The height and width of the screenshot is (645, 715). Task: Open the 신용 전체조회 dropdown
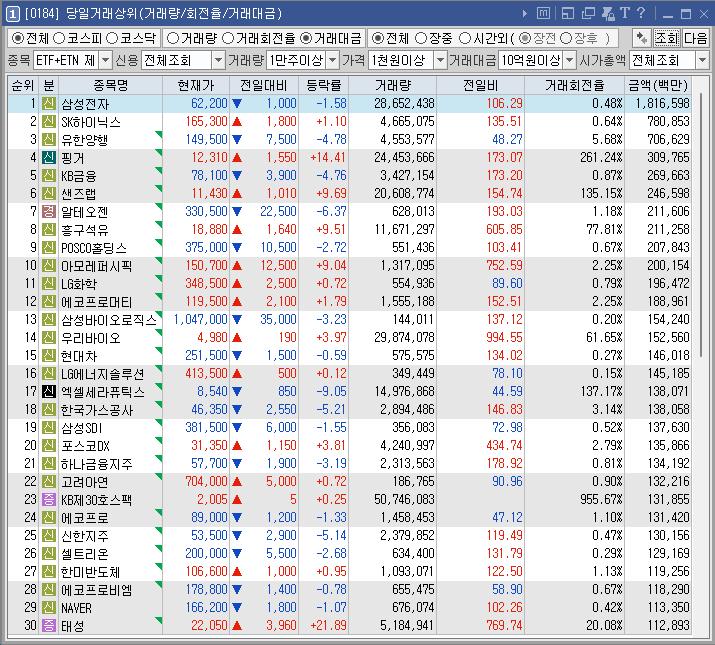click(219, 60)
